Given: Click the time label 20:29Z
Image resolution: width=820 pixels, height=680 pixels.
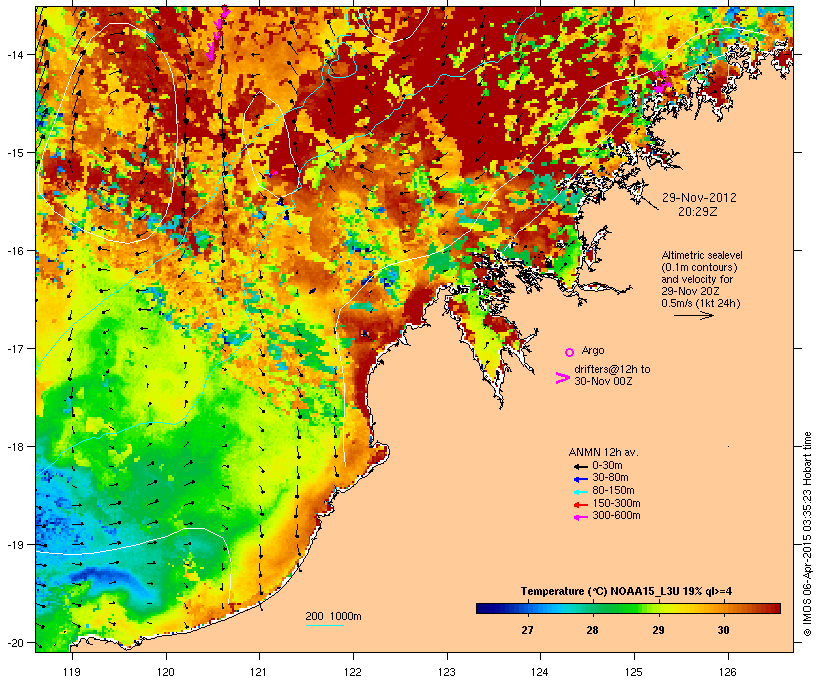Looking at the screenshot, I should [698, 212].
